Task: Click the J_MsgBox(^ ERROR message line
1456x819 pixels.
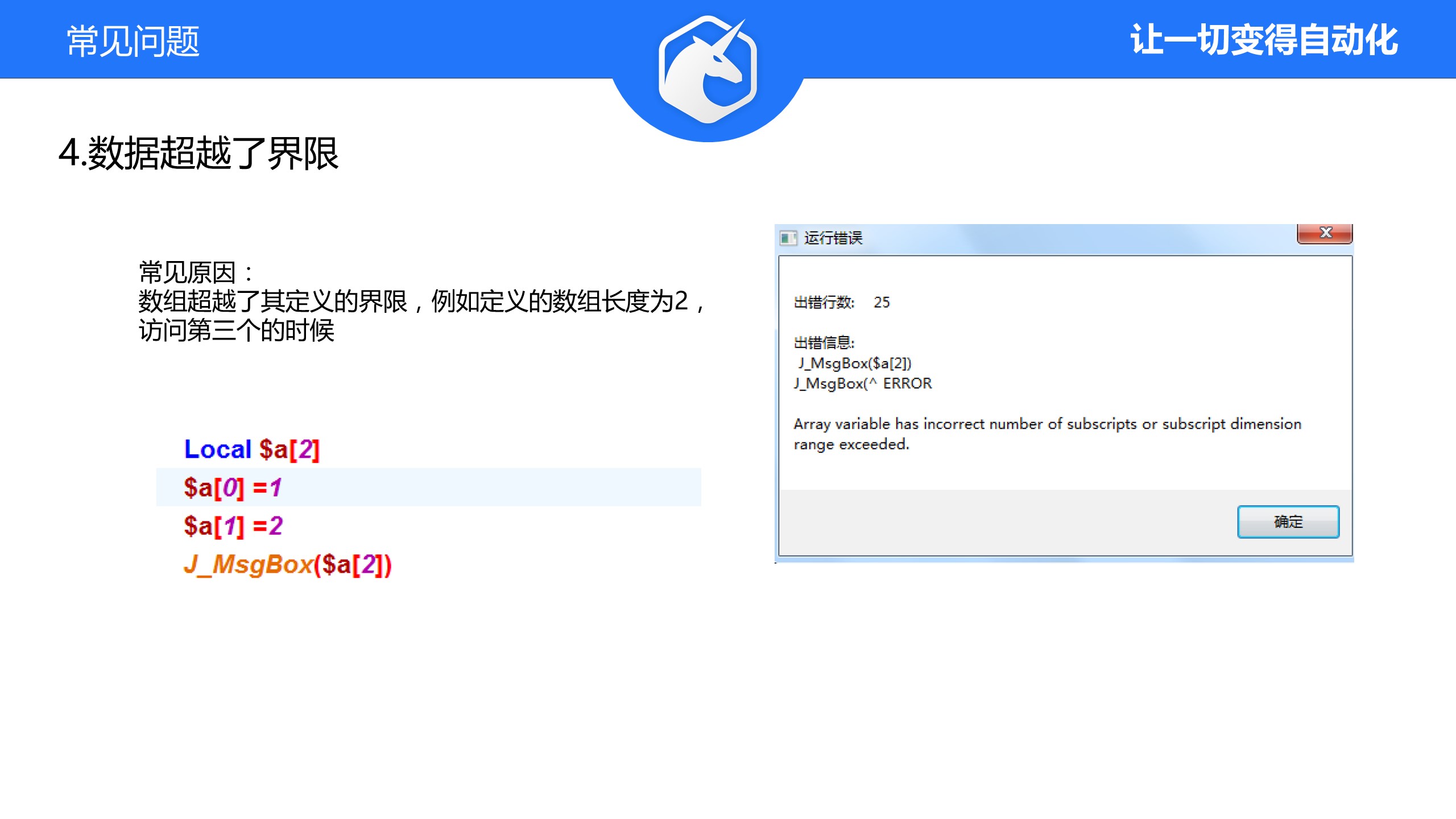Action: 862,384
